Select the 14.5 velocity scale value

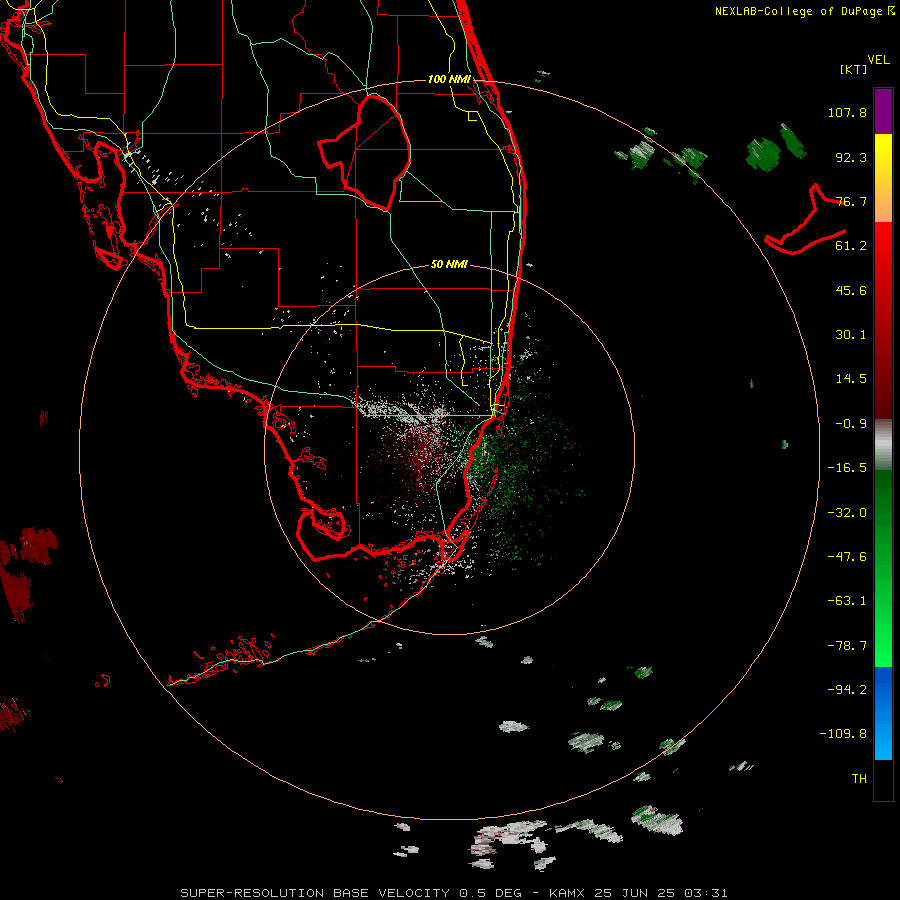(851, 379)
